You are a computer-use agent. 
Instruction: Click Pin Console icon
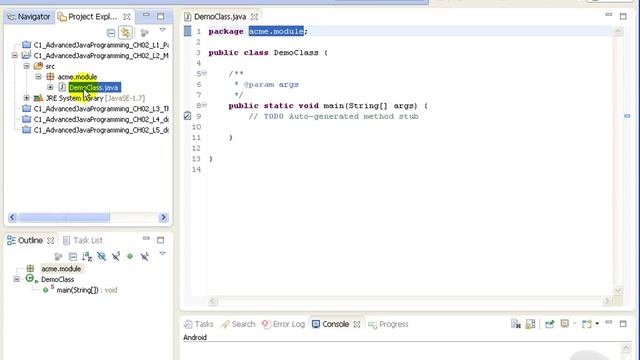[x=550, y=324]
